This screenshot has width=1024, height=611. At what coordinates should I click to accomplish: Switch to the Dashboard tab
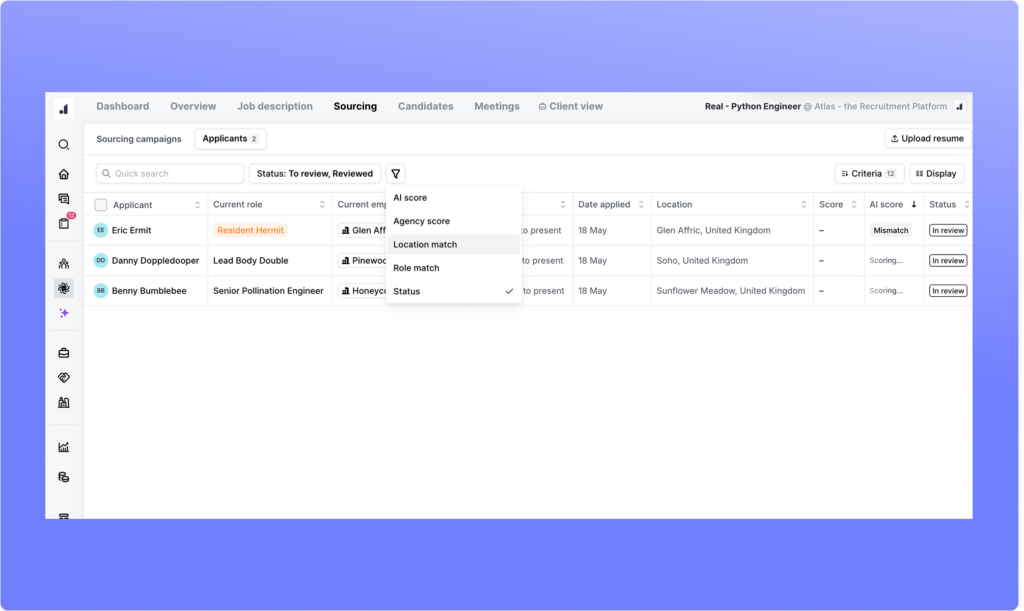[x=123, y=106]
